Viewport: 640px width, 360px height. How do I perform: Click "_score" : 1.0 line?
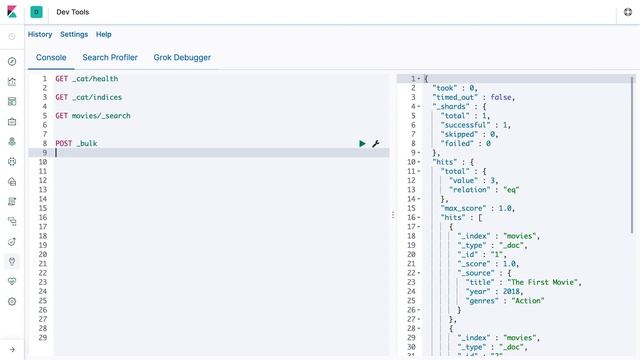pos(488,264)
